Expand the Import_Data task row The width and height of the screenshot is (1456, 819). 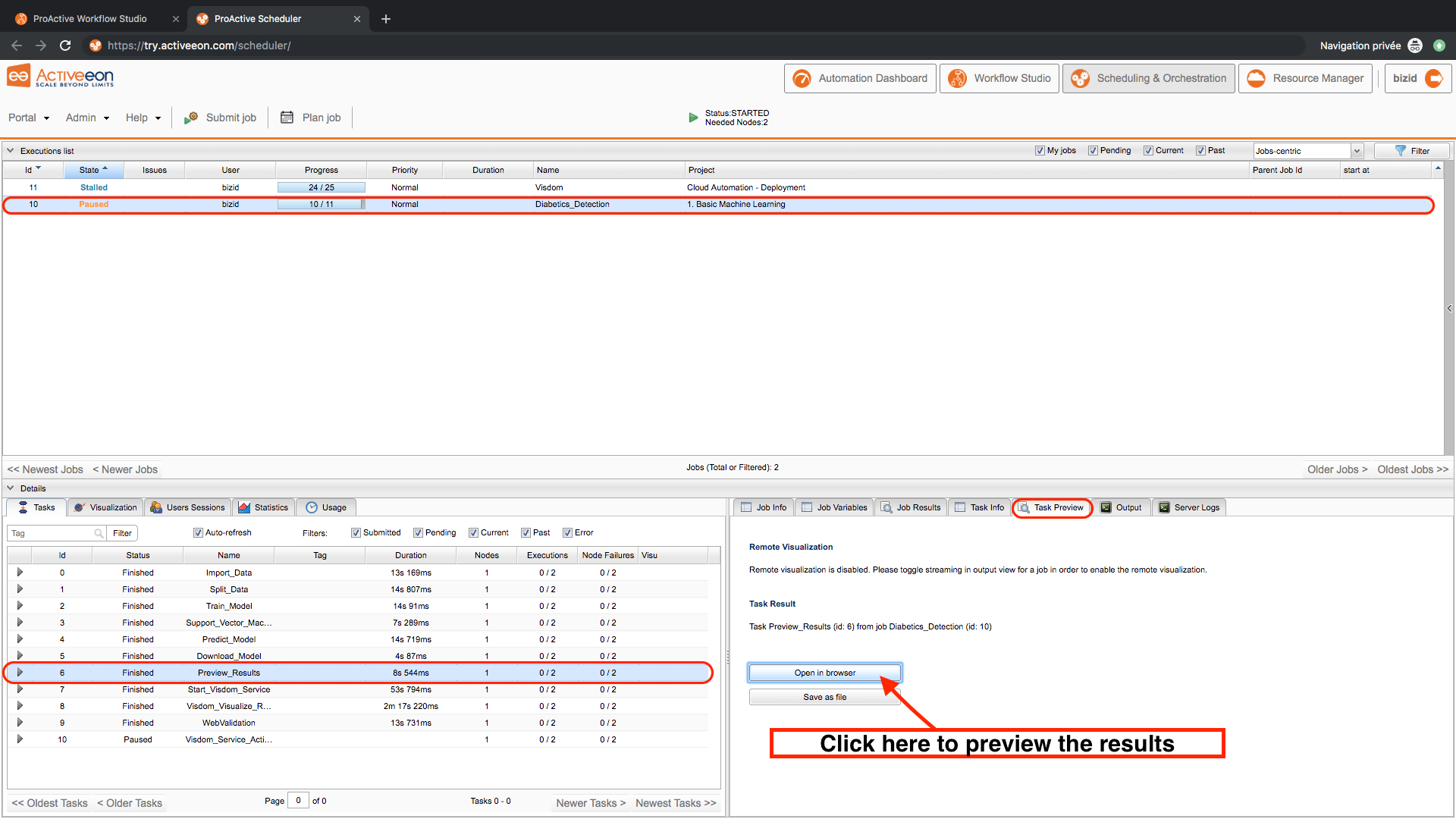coord(20,573)
